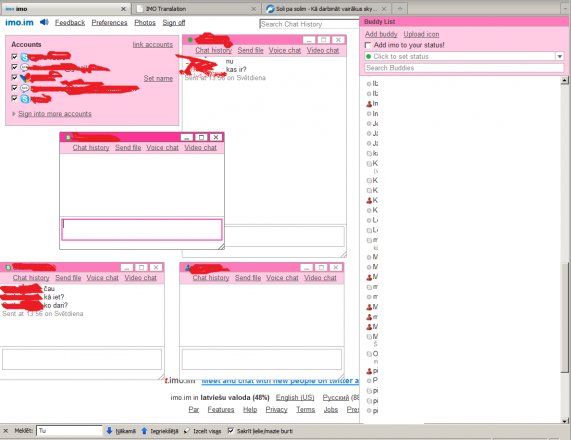The width and height of the screenshot is (571, 440).
Task: Click the imo.im logo
Action: pyautogui.click(x=19, y=23)
